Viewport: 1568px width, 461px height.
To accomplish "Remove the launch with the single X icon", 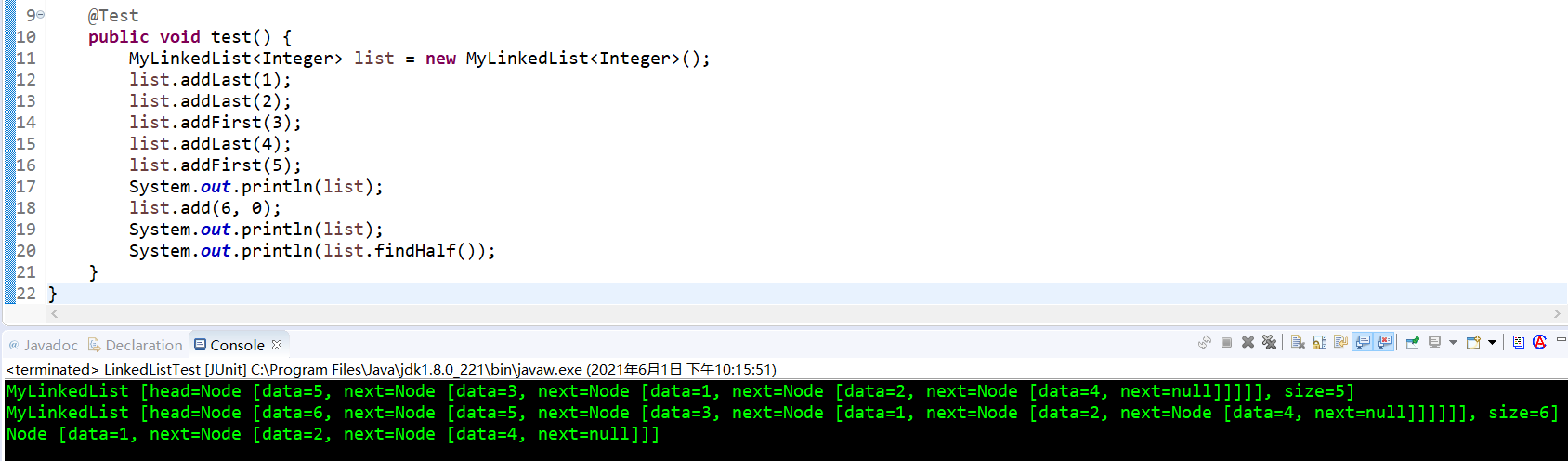I will (1248, 342).
